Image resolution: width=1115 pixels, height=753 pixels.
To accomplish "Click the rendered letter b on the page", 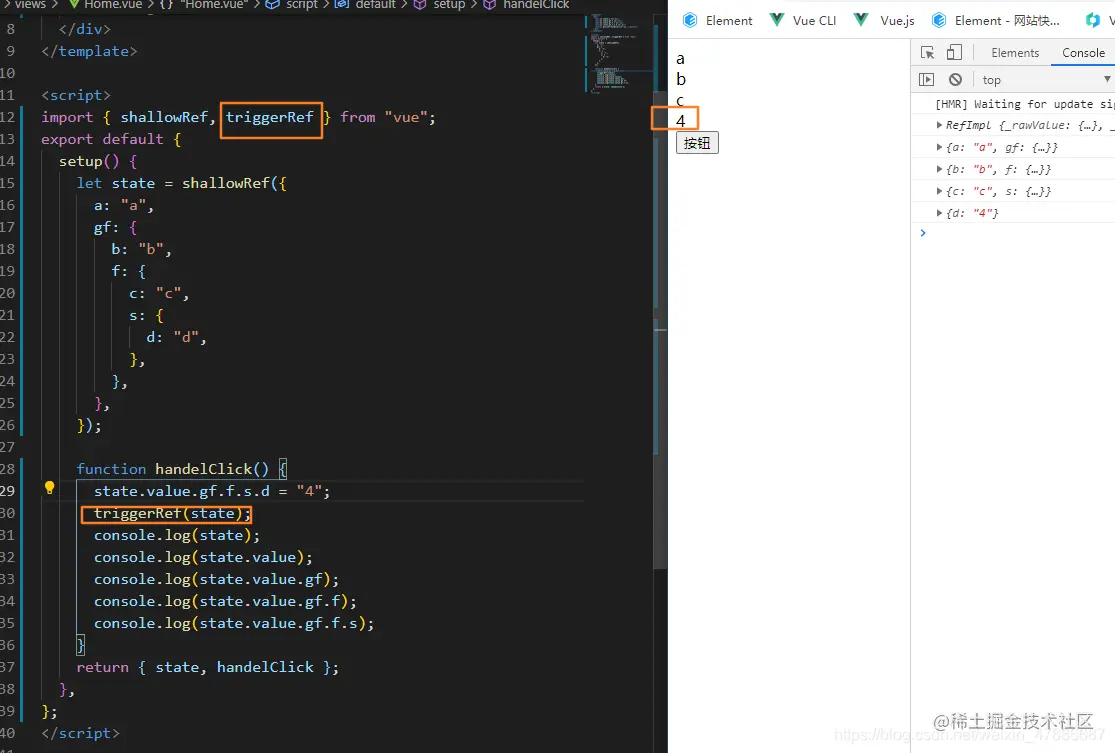I will [x=681, y=79].
